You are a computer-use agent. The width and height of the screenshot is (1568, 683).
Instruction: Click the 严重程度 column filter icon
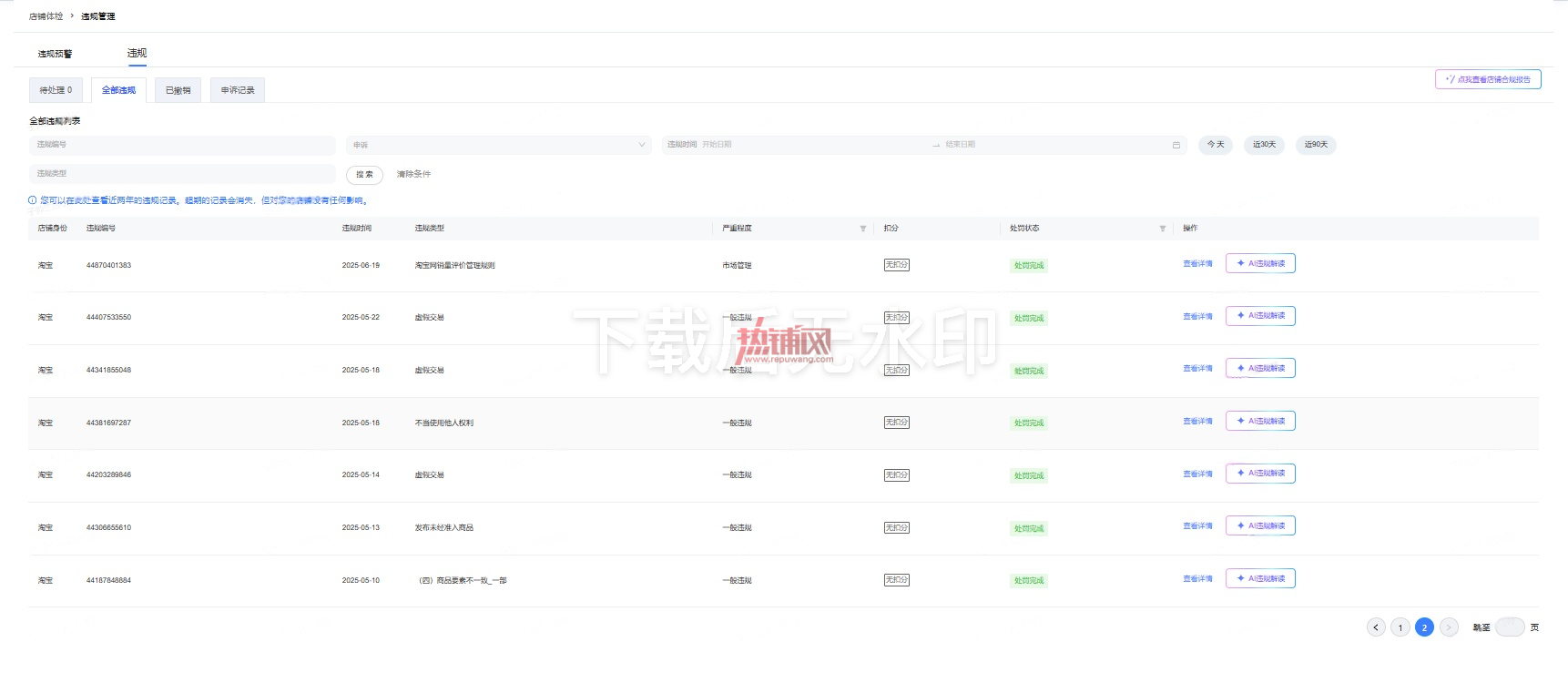pyautogui.click(x=862, y=229)
